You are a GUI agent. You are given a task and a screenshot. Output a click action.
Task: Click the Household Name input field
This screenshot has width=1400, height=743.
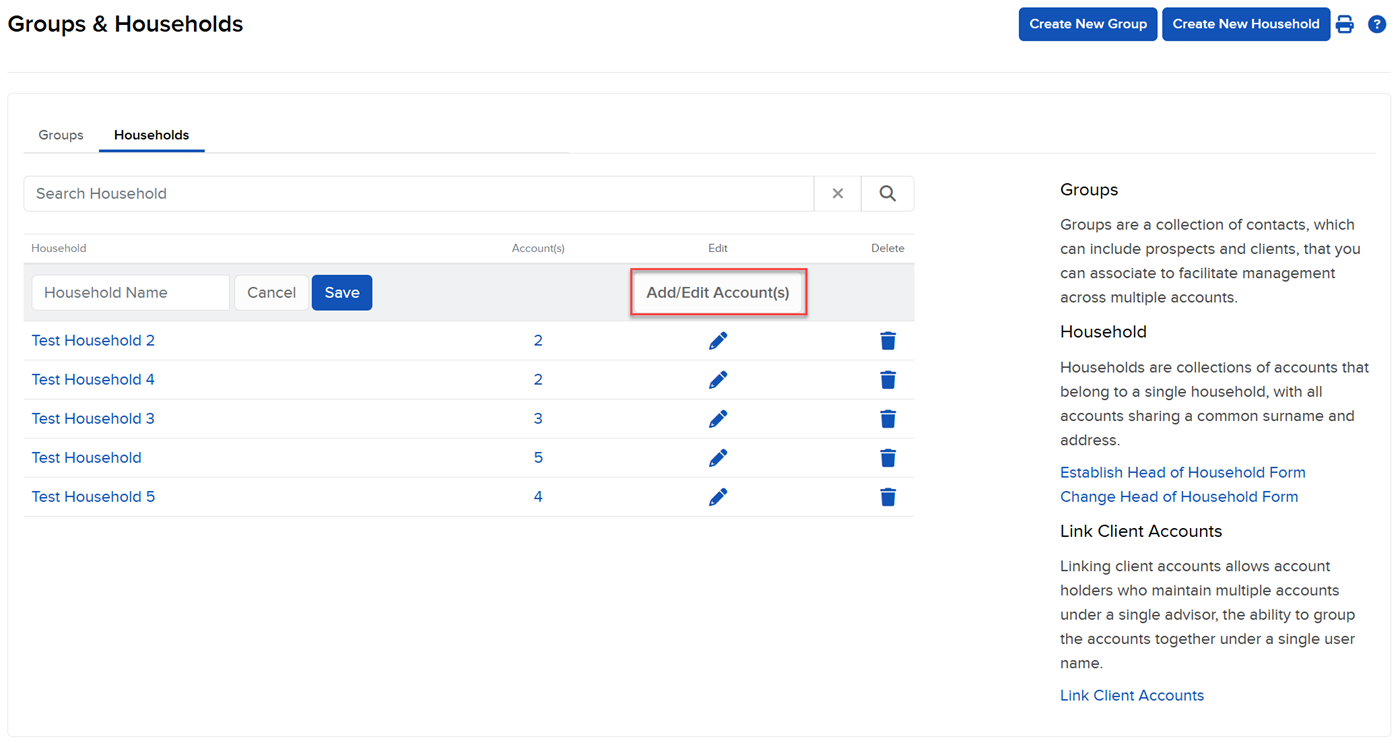tap(131, 293)
